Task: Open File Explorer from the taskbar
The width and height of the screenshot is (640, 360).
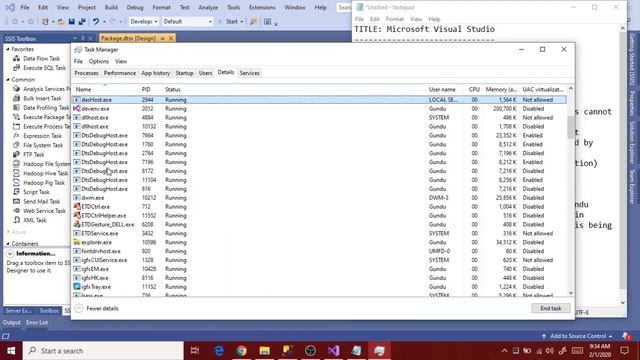Action: tap(264, 351)
